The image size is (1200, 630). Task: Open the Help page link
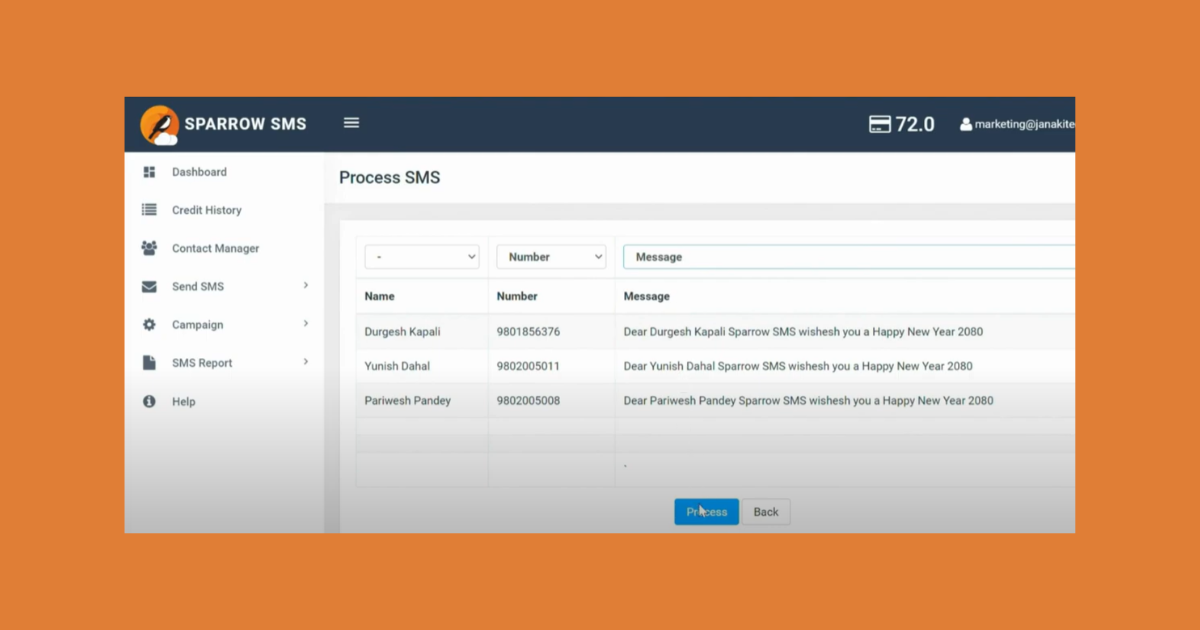tap(184, 402)
